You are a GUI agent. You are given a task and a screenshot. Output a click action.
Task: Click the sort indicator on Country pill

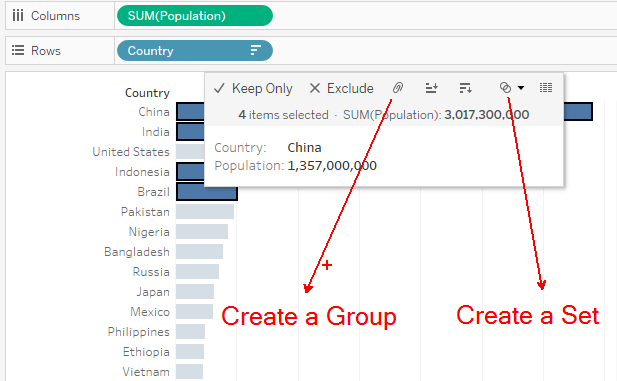click(256, 50)
